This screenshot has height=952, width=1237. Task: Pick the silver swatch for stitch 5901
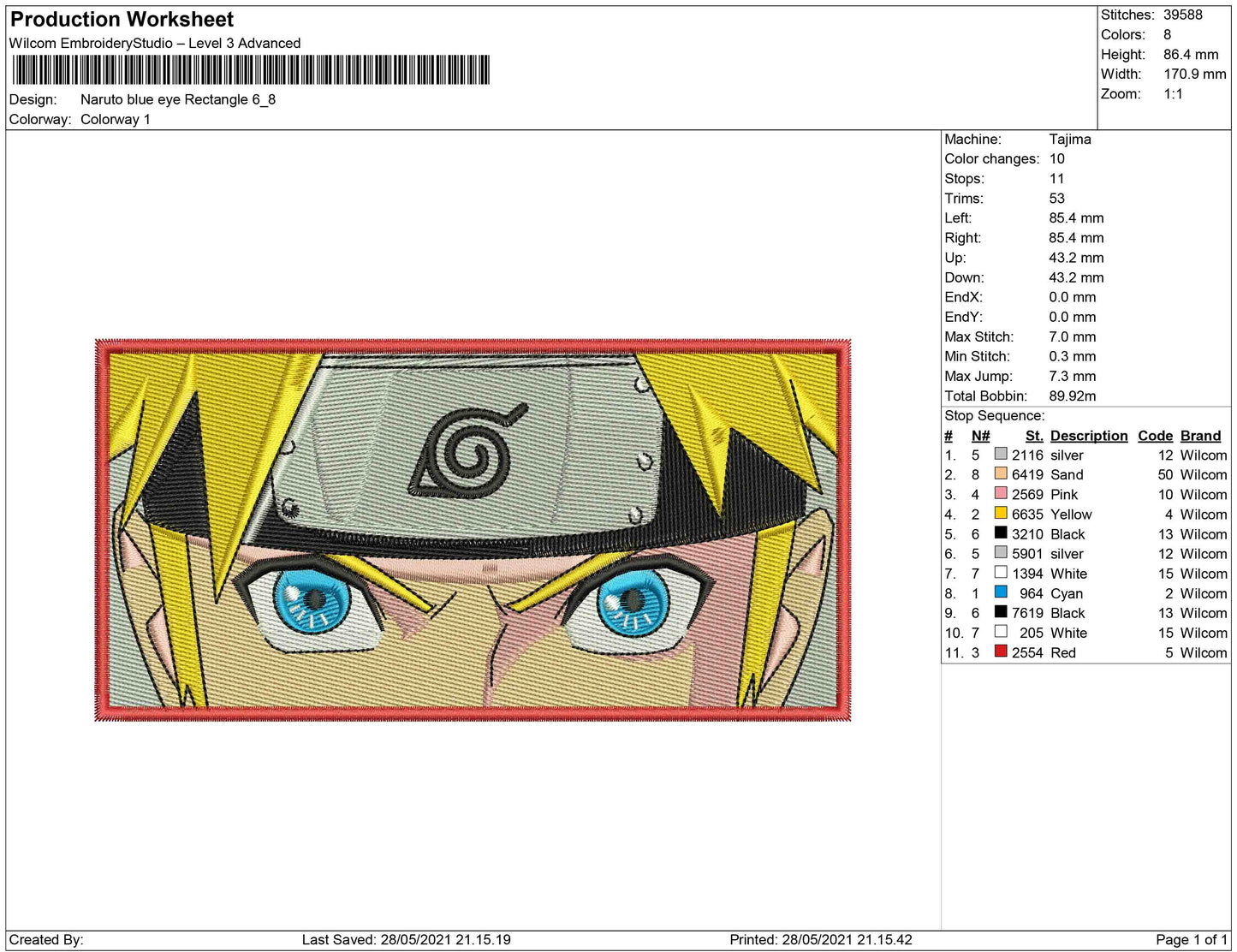(x=1001, y=552)
